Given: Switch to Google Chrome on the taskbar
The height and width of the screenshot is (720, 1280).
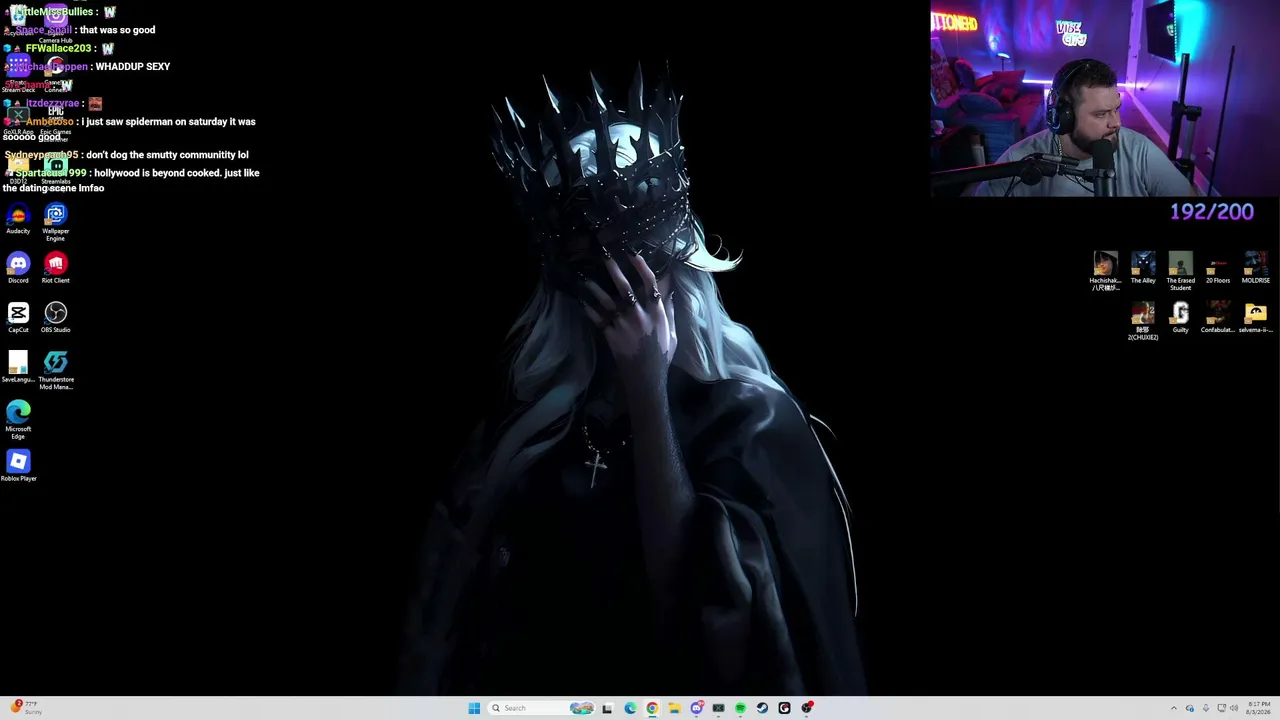Looking at the screenshot, I should [652, 708].
